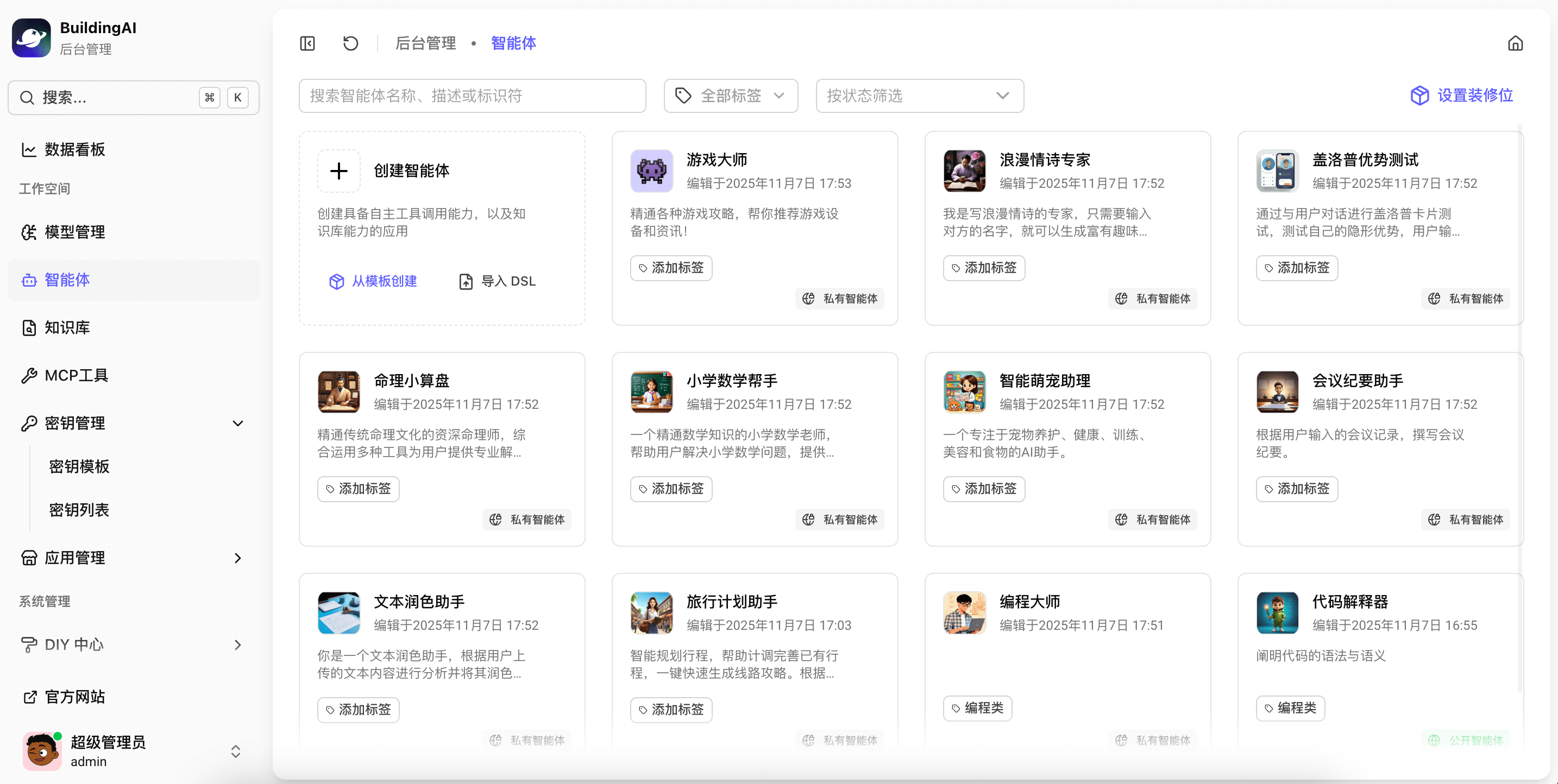Click 从模板创建 link
This screenshot has height=784, width=1558.
click(x=384, y=282)
